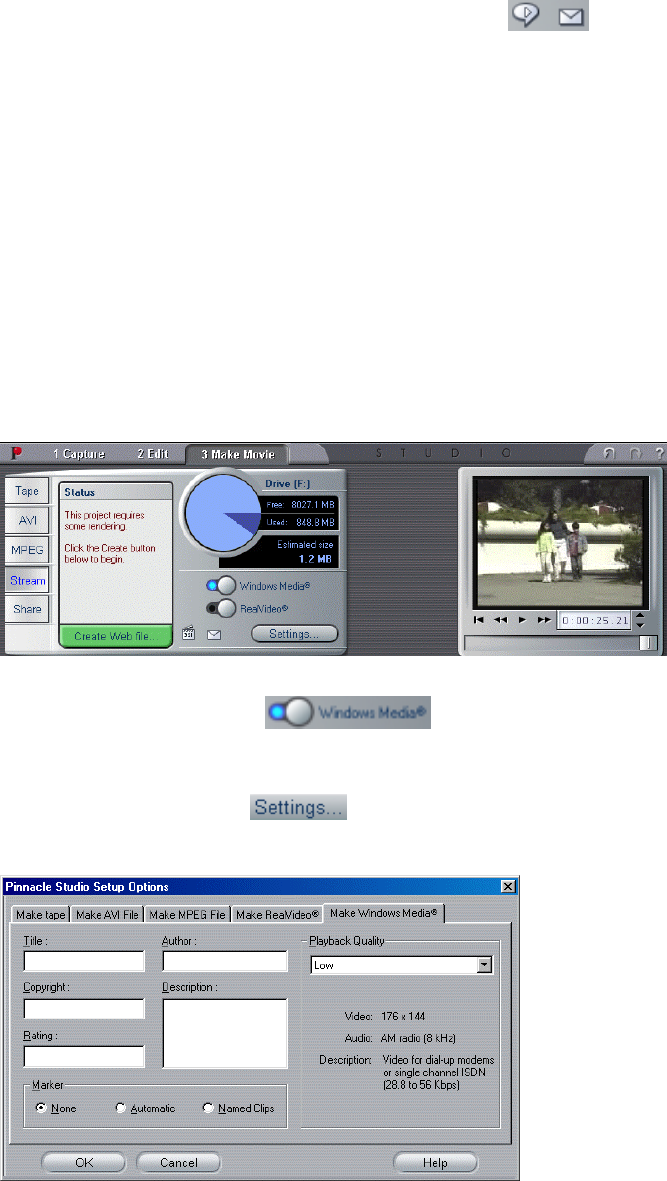Click the "Status" panel heading
The width and height of the screenshot is (667, 1181).
[x=79, y=492]
